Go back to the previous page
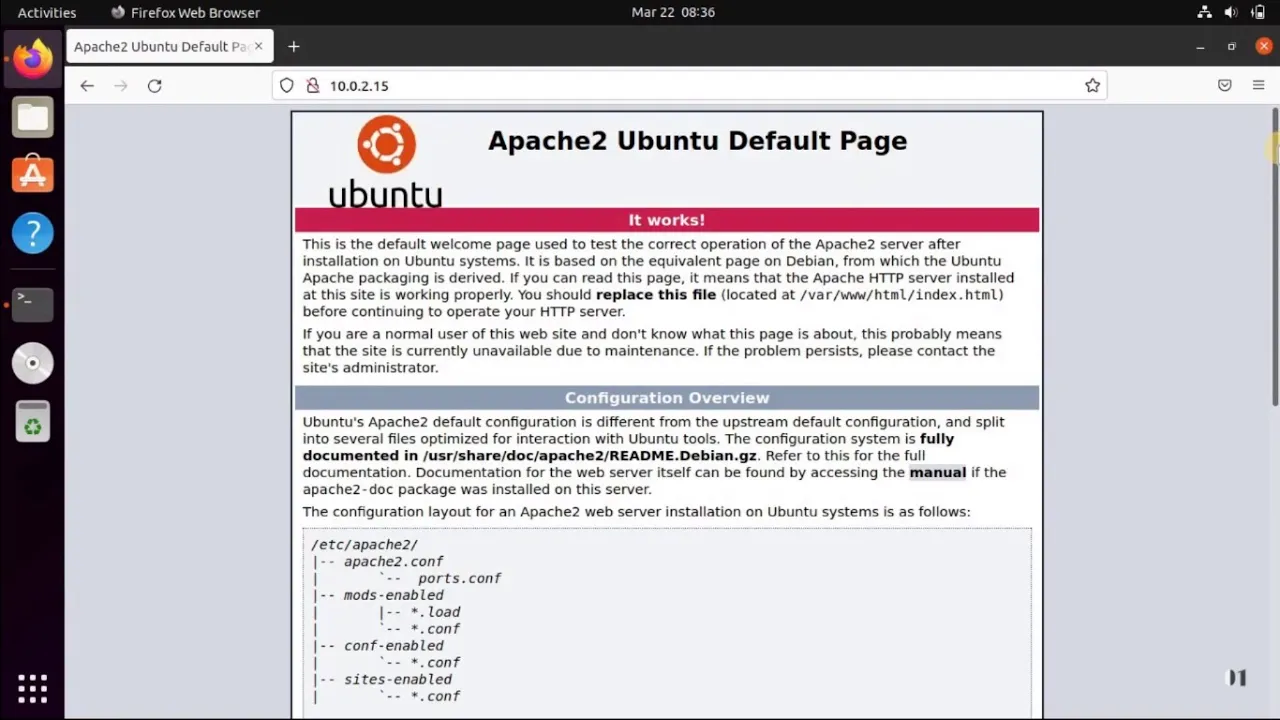1280x720 pixels. coord(87,86)
